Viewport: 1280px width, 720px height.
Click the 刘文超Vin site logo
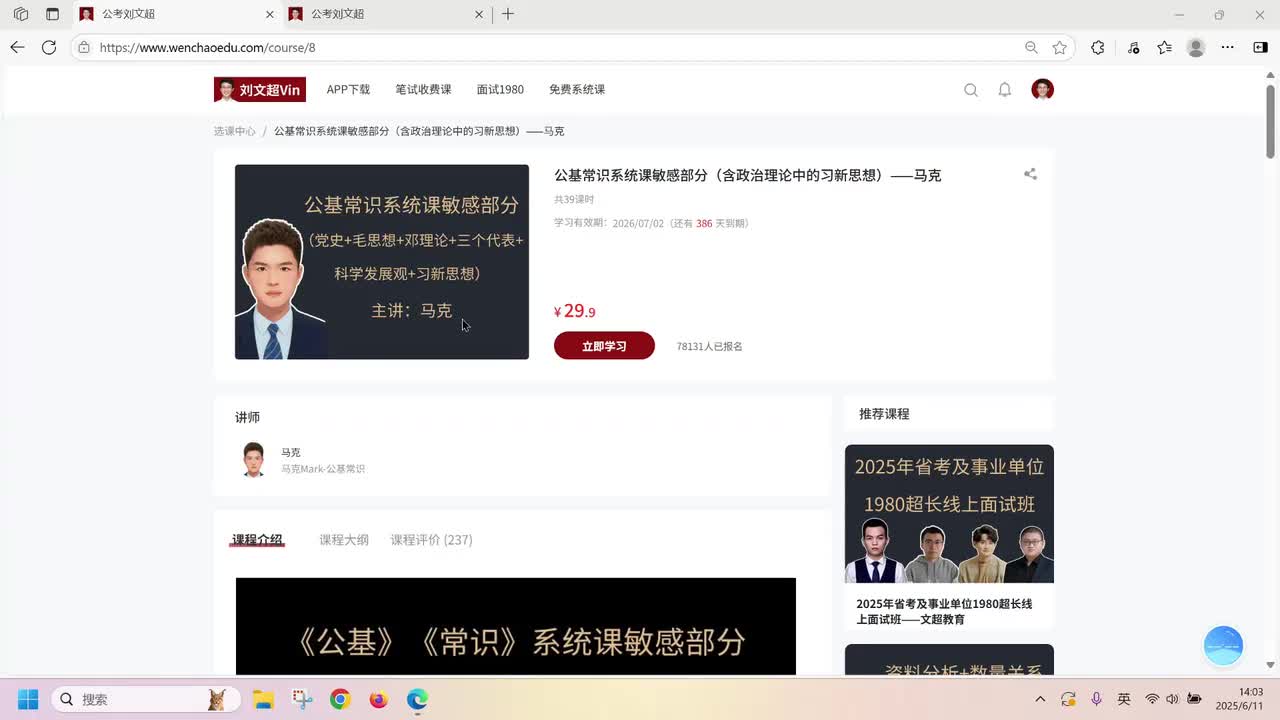click(x=260, y=89)
